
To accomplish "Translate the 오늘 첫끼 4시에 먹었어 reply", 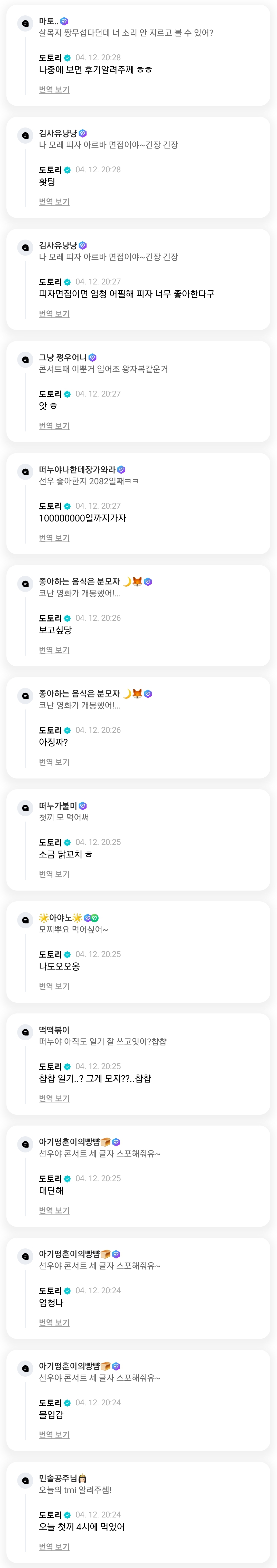I will pyautogui.click(x=54, y=1546).
